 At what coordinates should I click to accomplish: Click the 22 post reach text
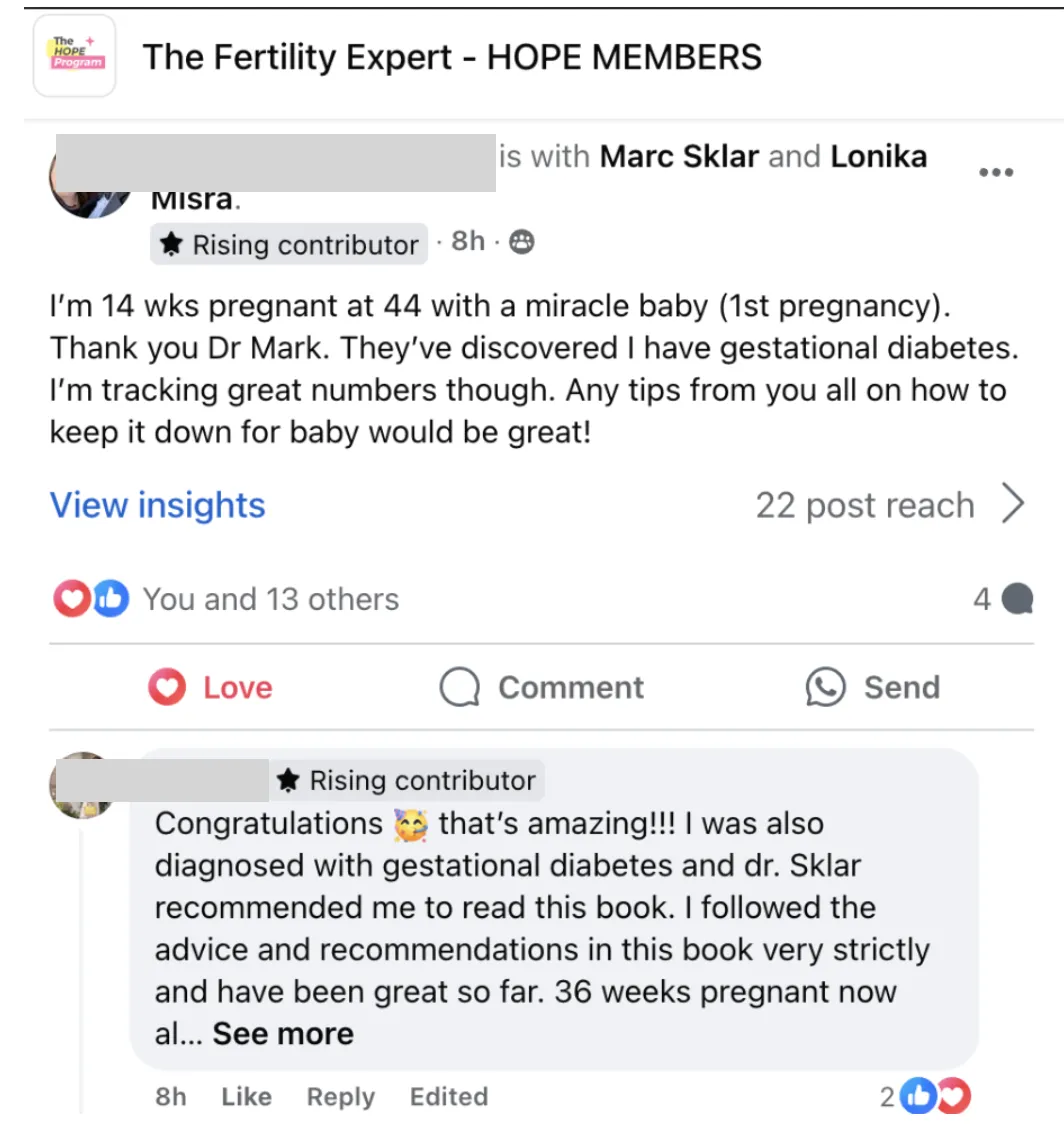point(865,505)
